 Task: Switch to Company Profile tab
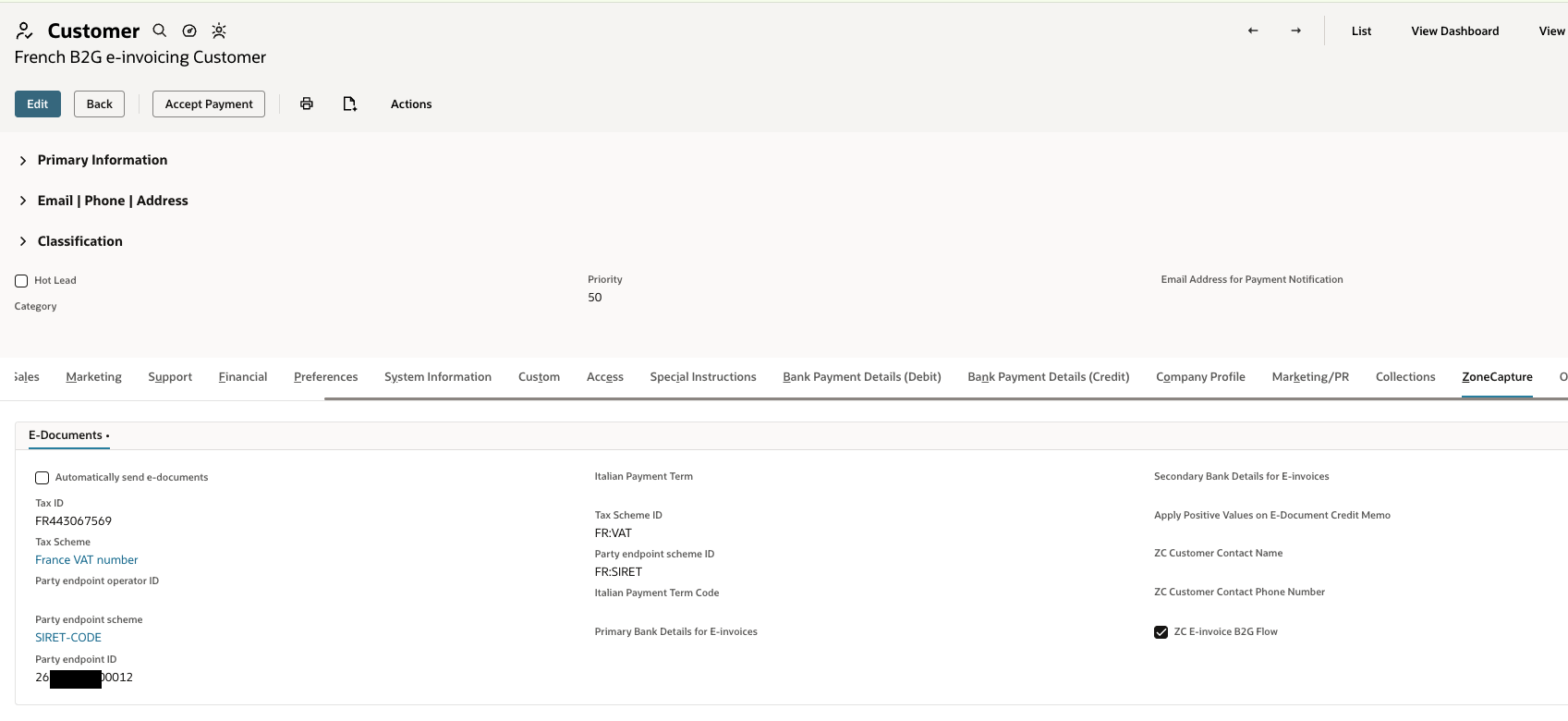(1200, 377)
